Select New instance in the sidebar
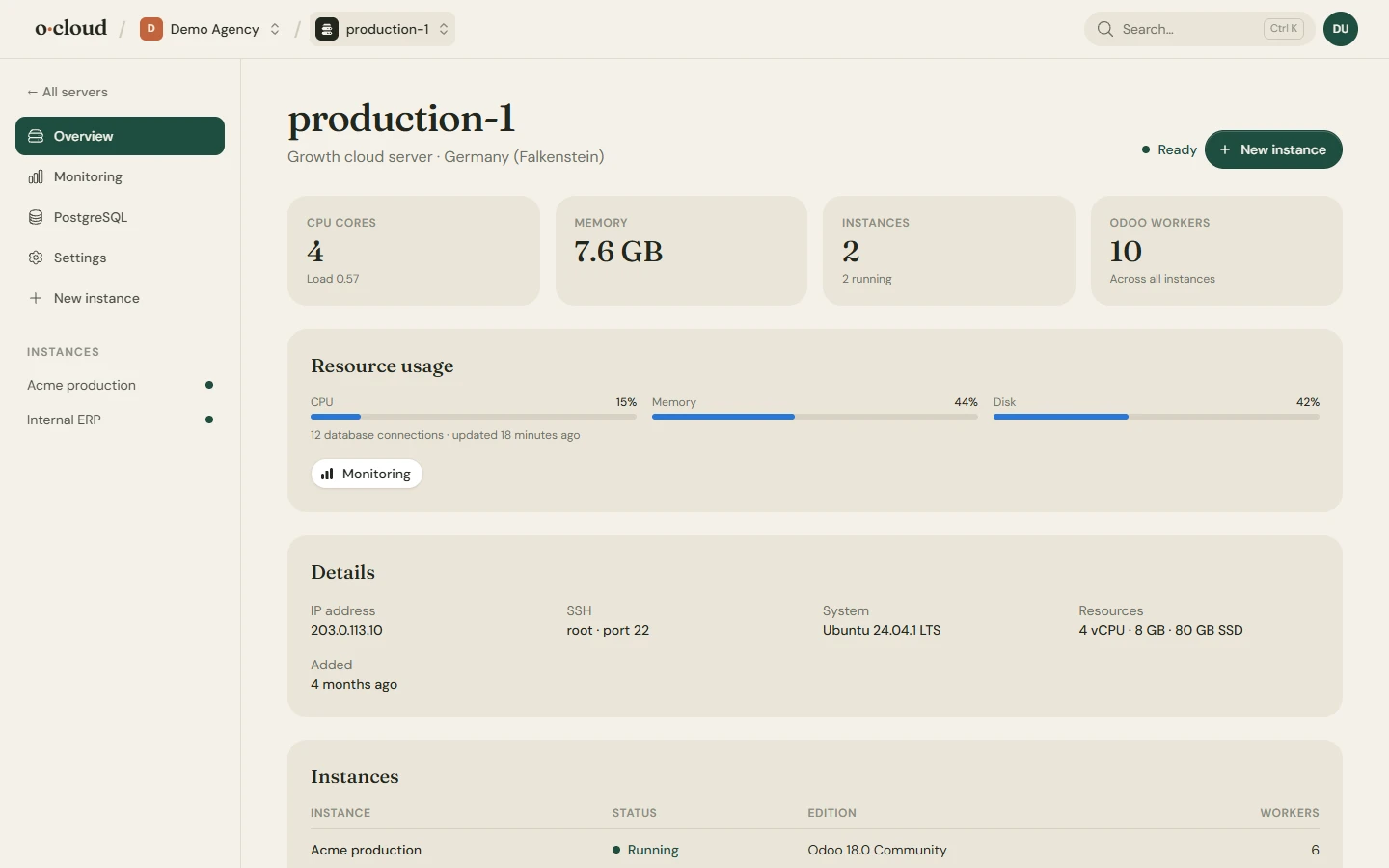 click(x=120, y=298)
